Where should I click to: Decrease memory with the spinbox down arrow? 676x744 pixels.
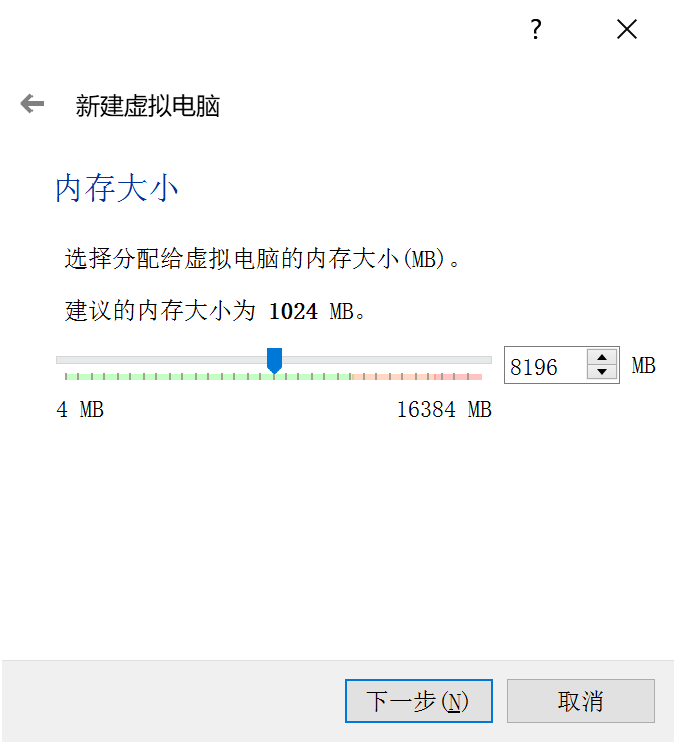(602, 372)
